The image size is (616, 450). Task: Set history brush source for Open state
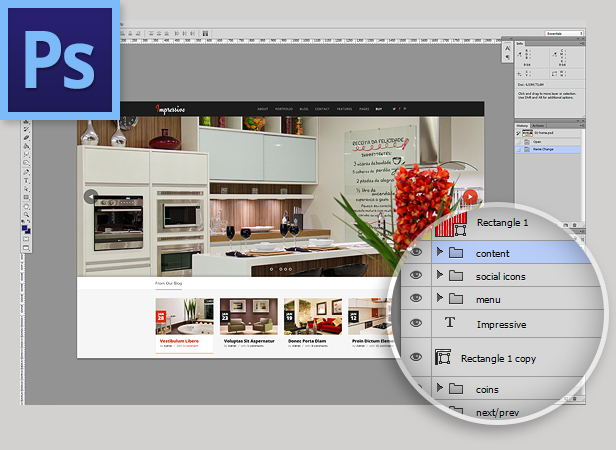(519, 141)
